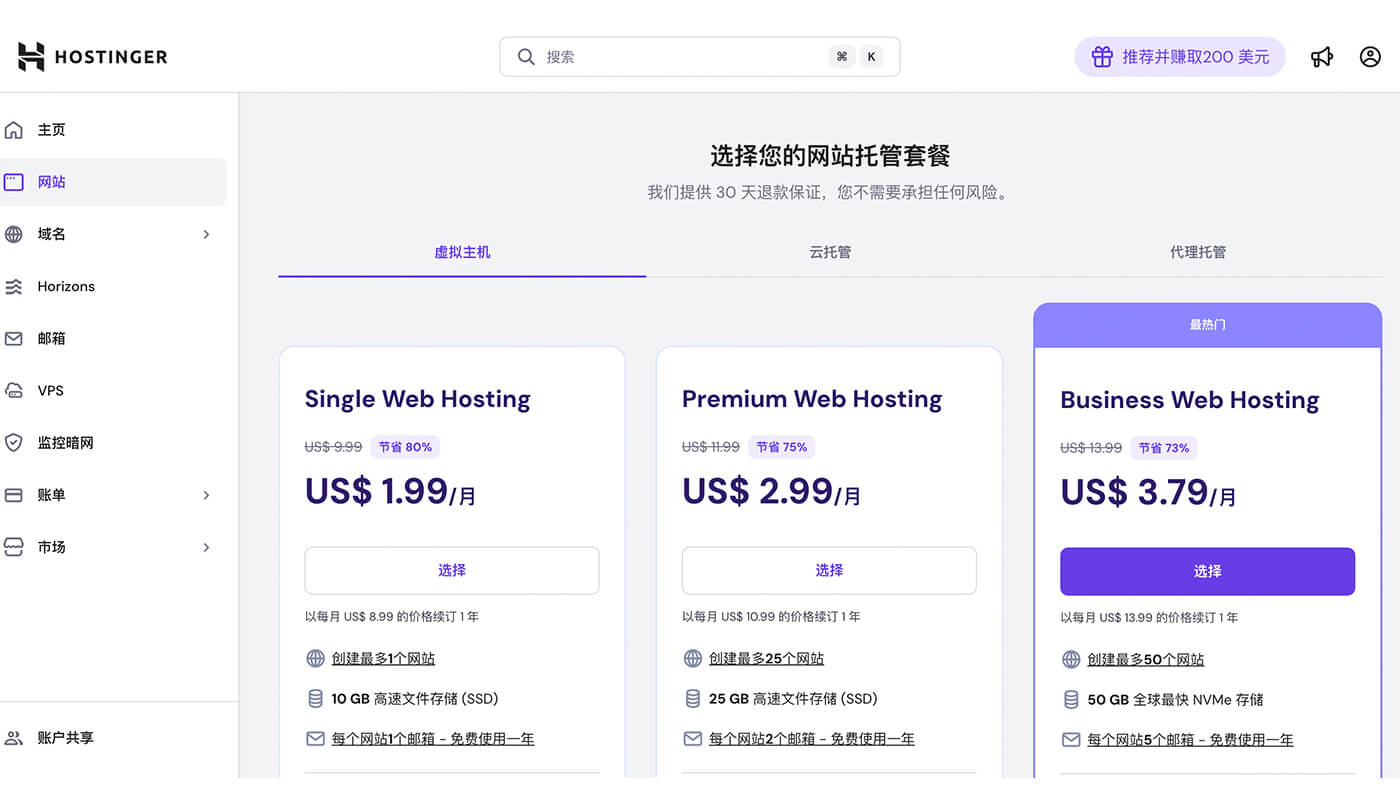Click the 账户共享 people icon
Screen dimensions: 1400x800
(14, 738)
